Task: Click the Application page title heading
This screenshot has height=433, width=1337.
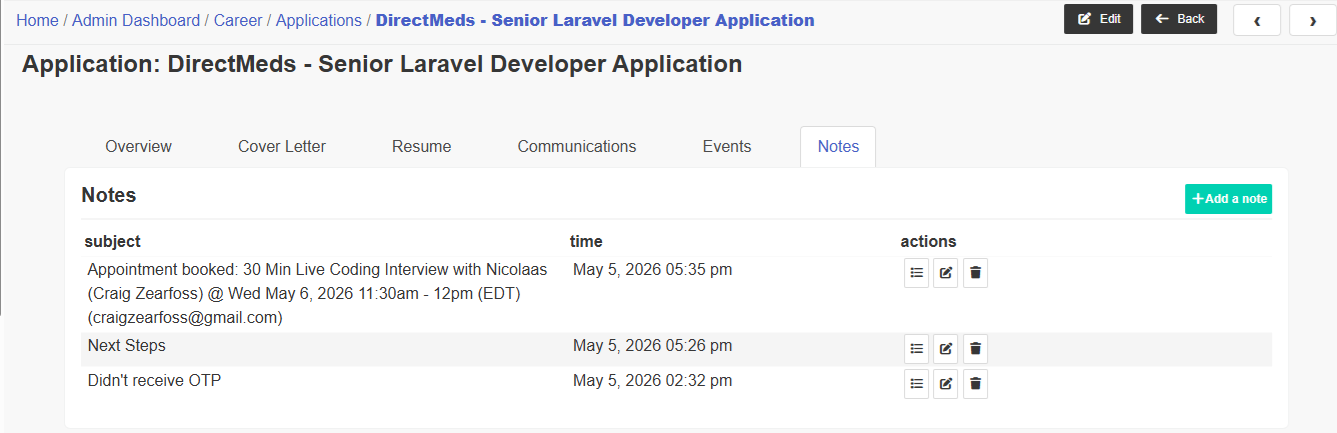Action: coord(382,65)
